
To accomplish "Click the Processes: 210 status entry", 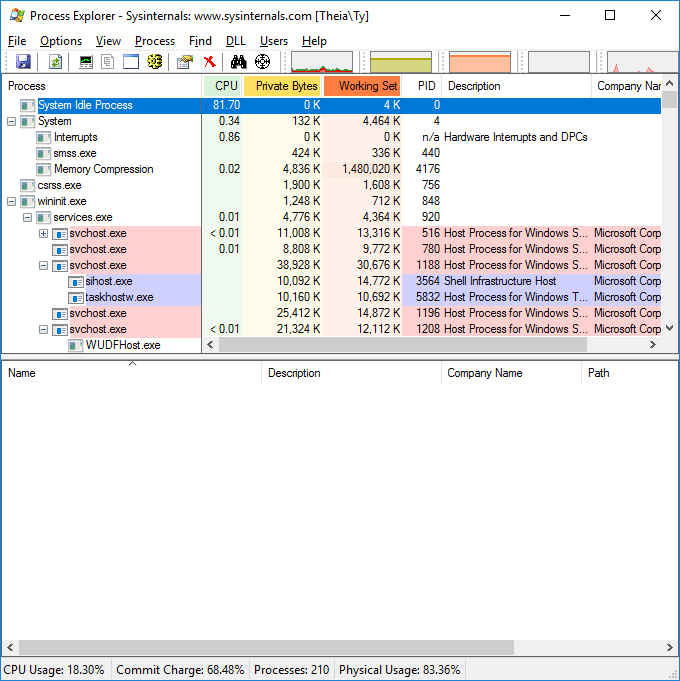I will pyautogui.click(x=292, y=670).
